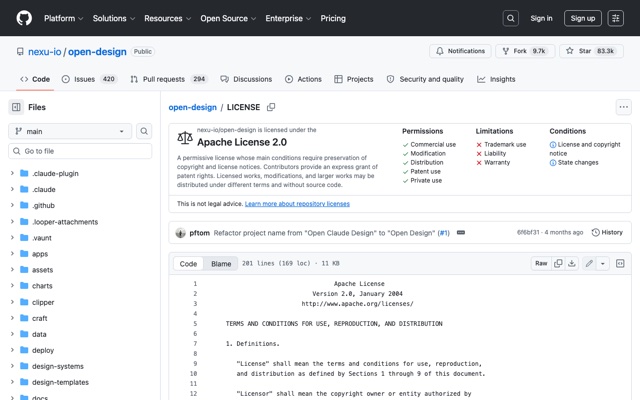Open the edit options dropdown arrow
This screenshot has width=640, height=400.
coord(602,263)
